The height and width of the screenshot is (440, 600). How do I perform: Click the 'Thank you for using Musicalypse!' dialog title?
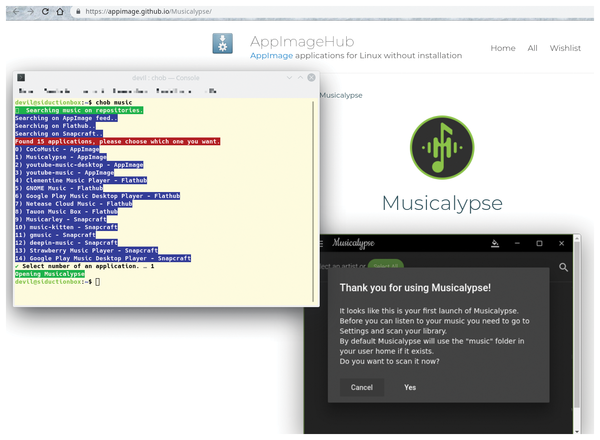click(415, 288)
